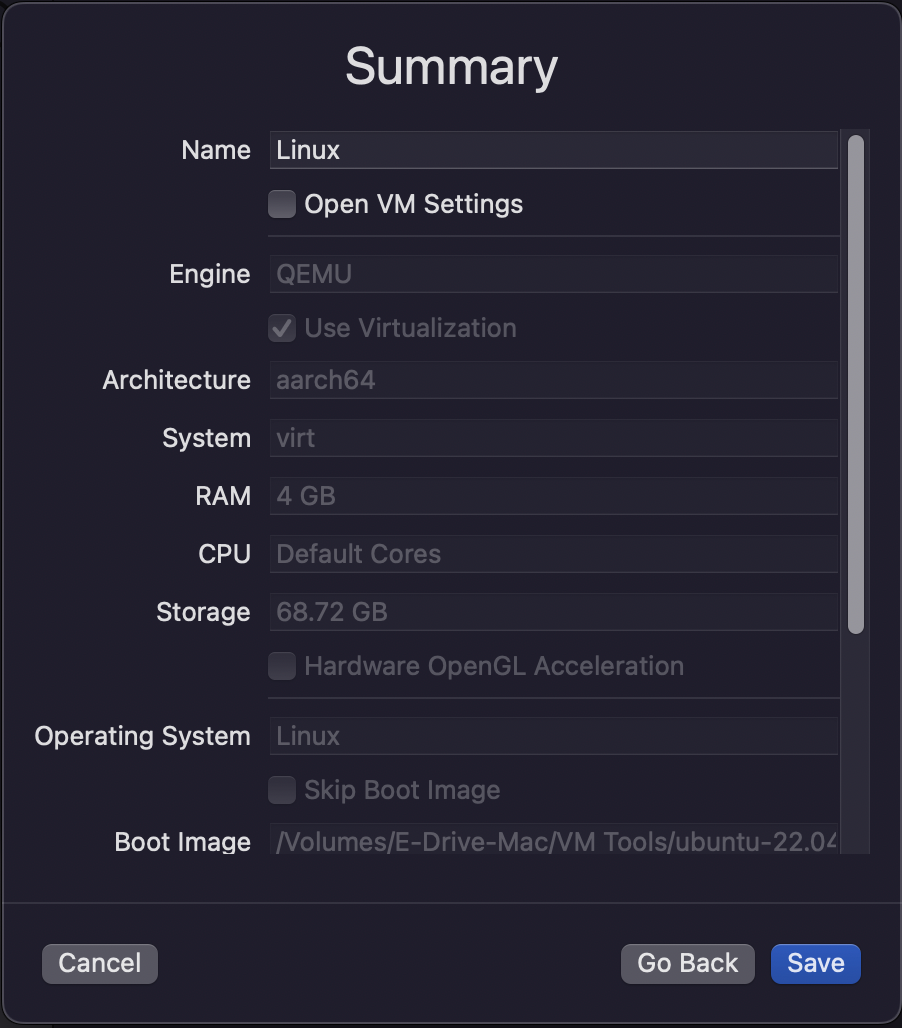Check Hardware OpenGL Acceleration
The image size is (902, 1028).
(x=282, y=666)
